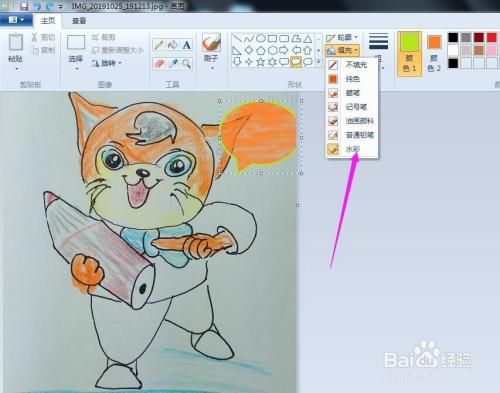This screenshot has width=500, height=393.
Task: Choose the Four-point star shape
Action: (x=249, y=62)
